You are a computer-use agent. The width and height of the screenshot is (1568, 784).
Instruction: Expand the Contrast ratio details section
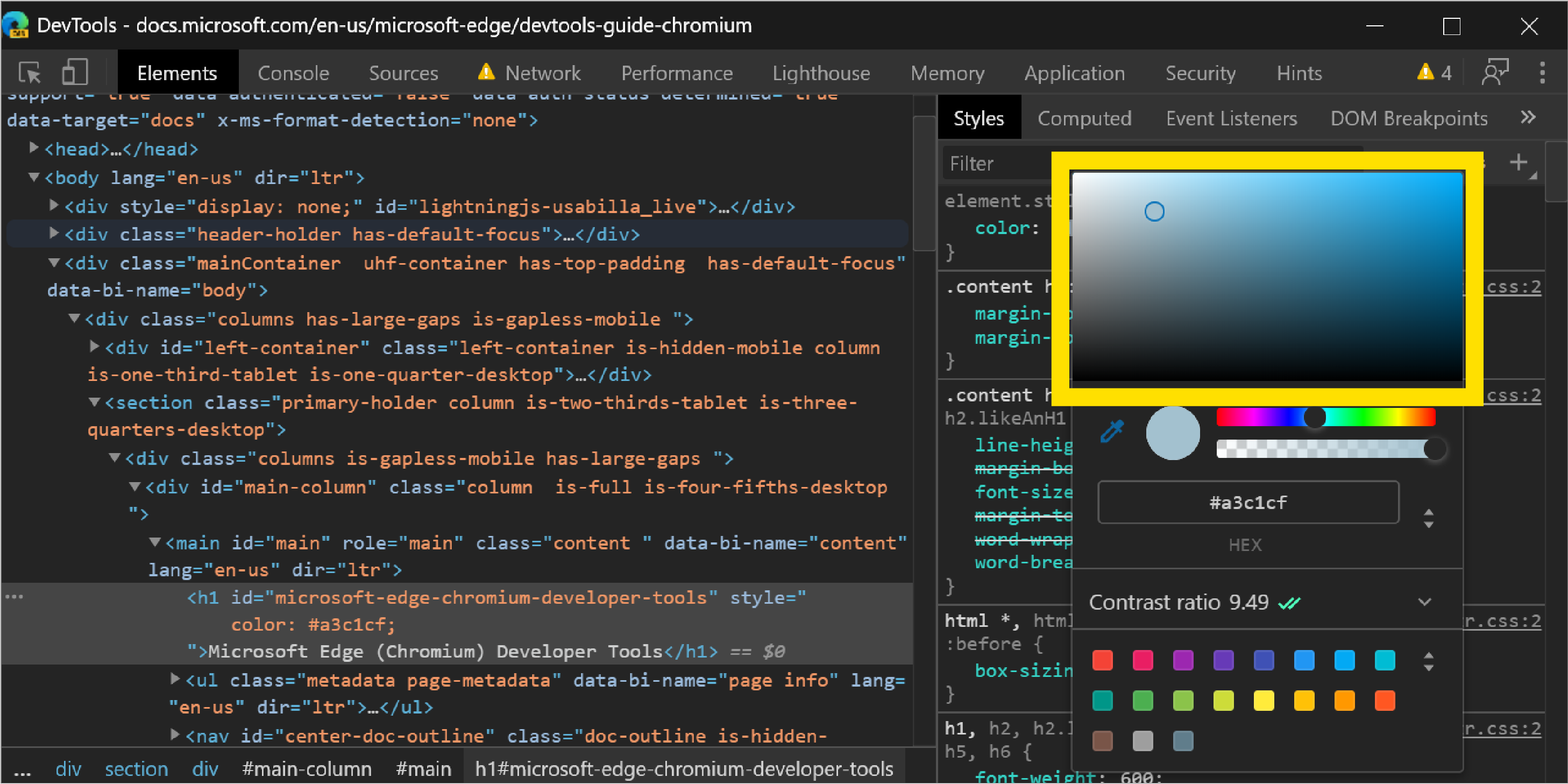1426,602
